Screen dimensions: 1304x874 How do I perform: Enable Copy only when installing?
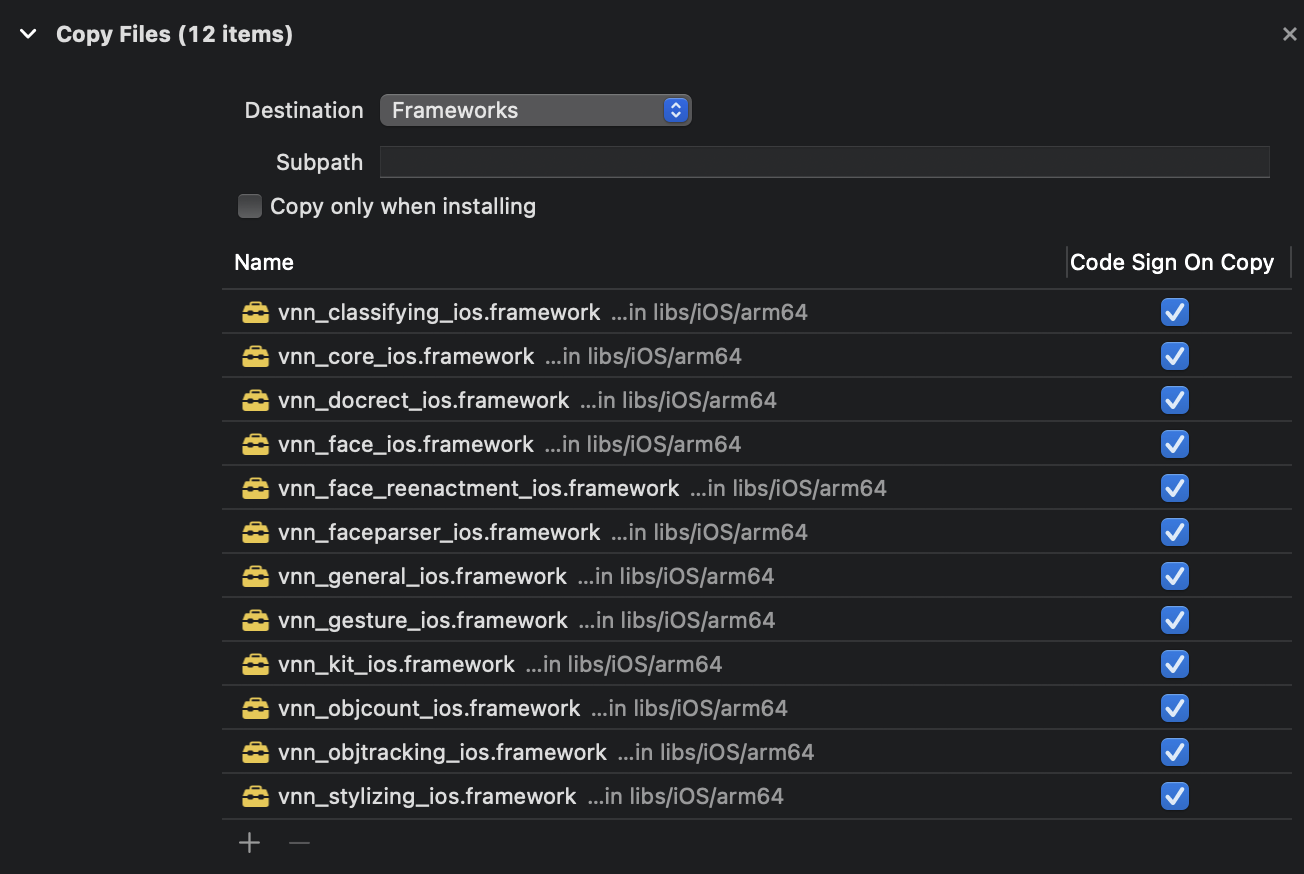(249, 207)
